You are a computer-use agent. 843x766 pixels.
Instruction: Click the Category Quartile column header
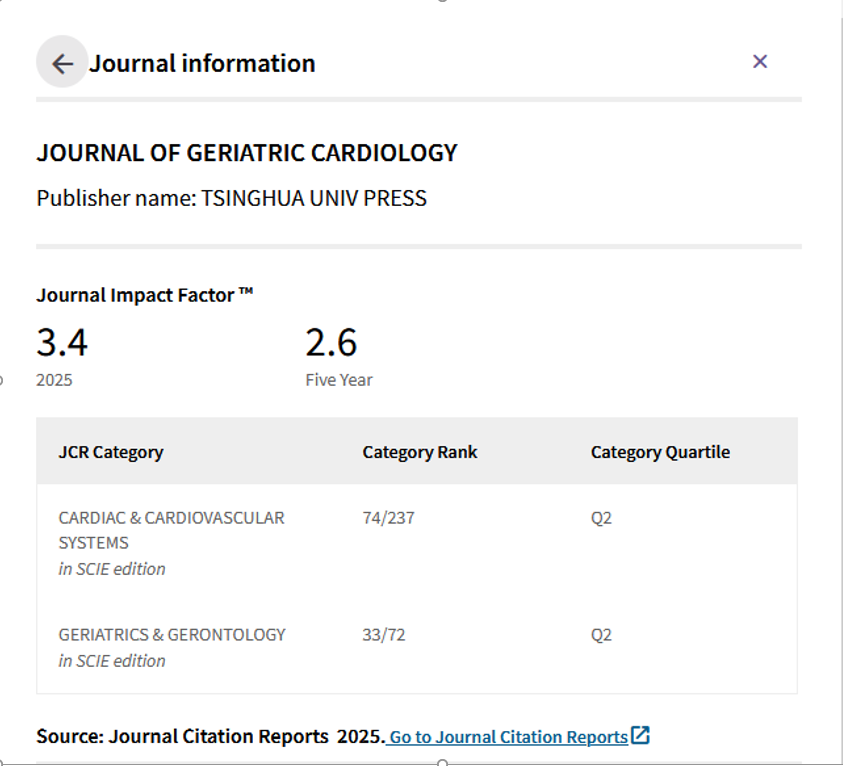tap(660, 452)
